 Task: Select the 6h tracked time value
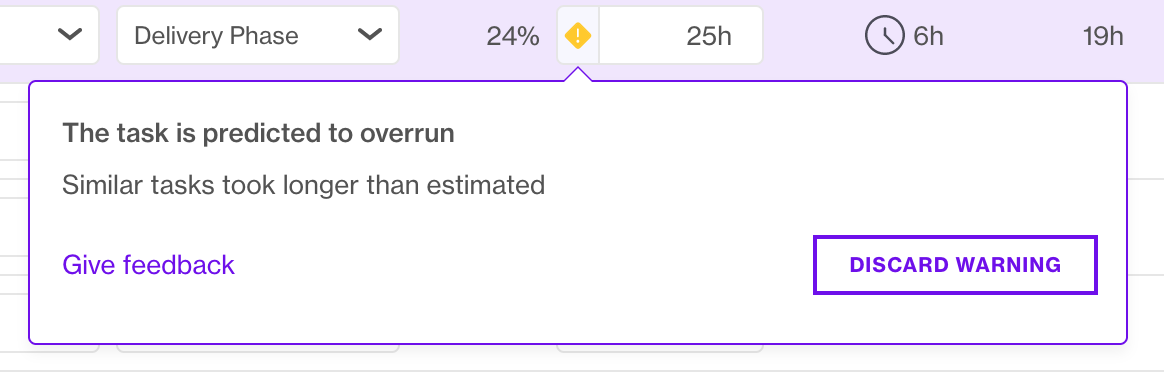[928, 36]
